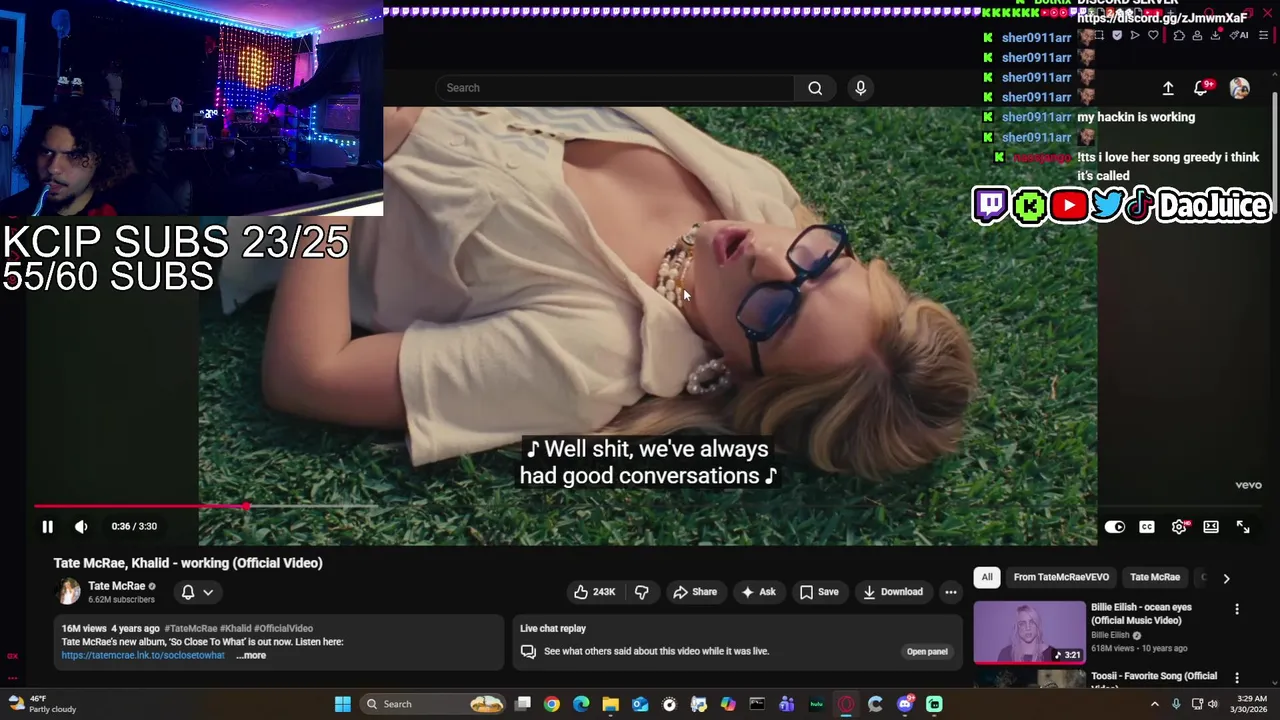Click the red video progress scrubber handle
1280x720 pixels.
coord(246,507)
